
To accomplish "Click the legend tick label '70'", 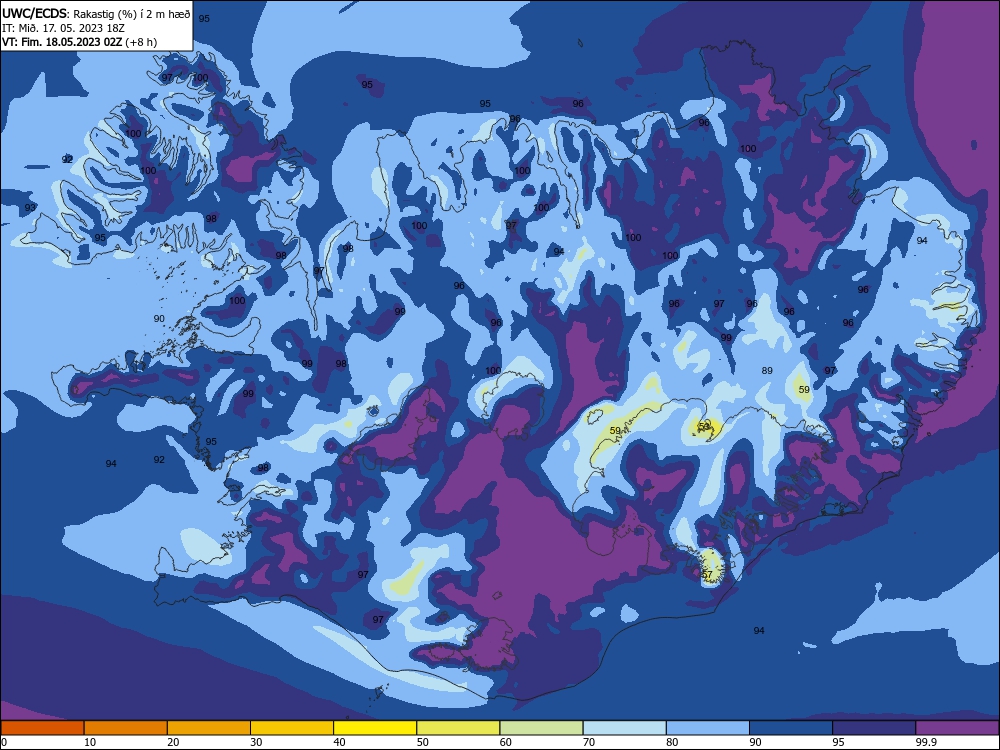I will tap(589, 742).
